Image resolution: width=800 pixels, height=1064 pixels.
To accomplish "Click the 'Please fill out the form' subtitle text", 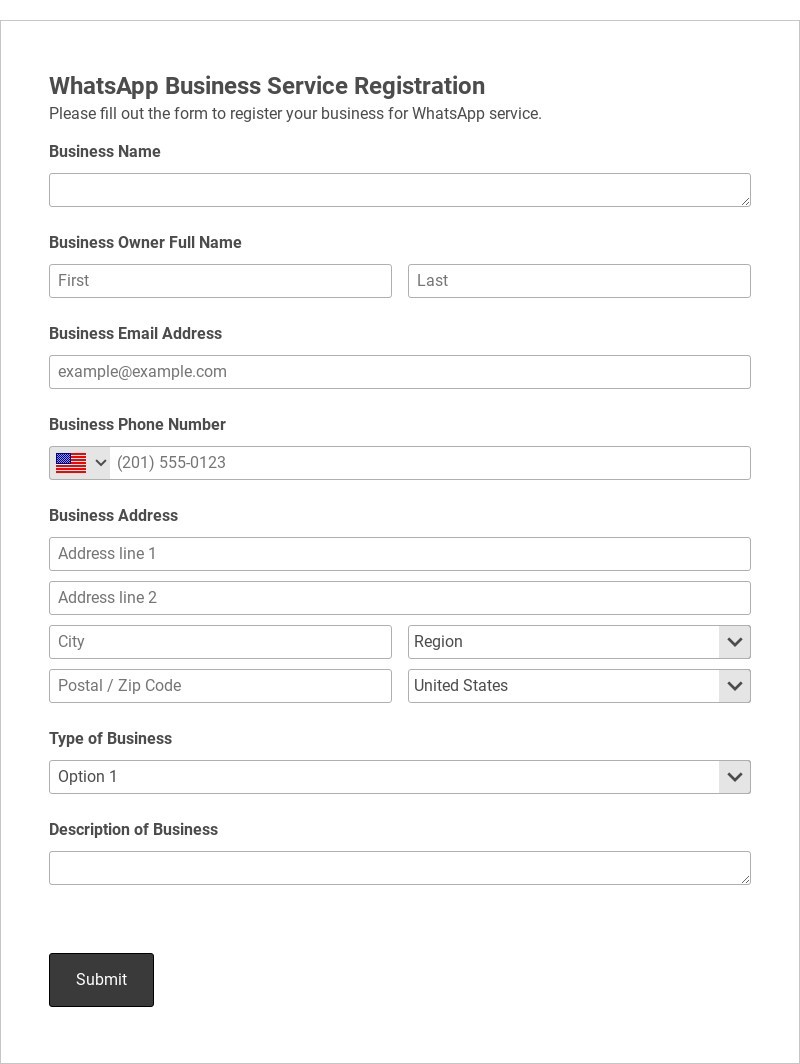I will (295, 113).
